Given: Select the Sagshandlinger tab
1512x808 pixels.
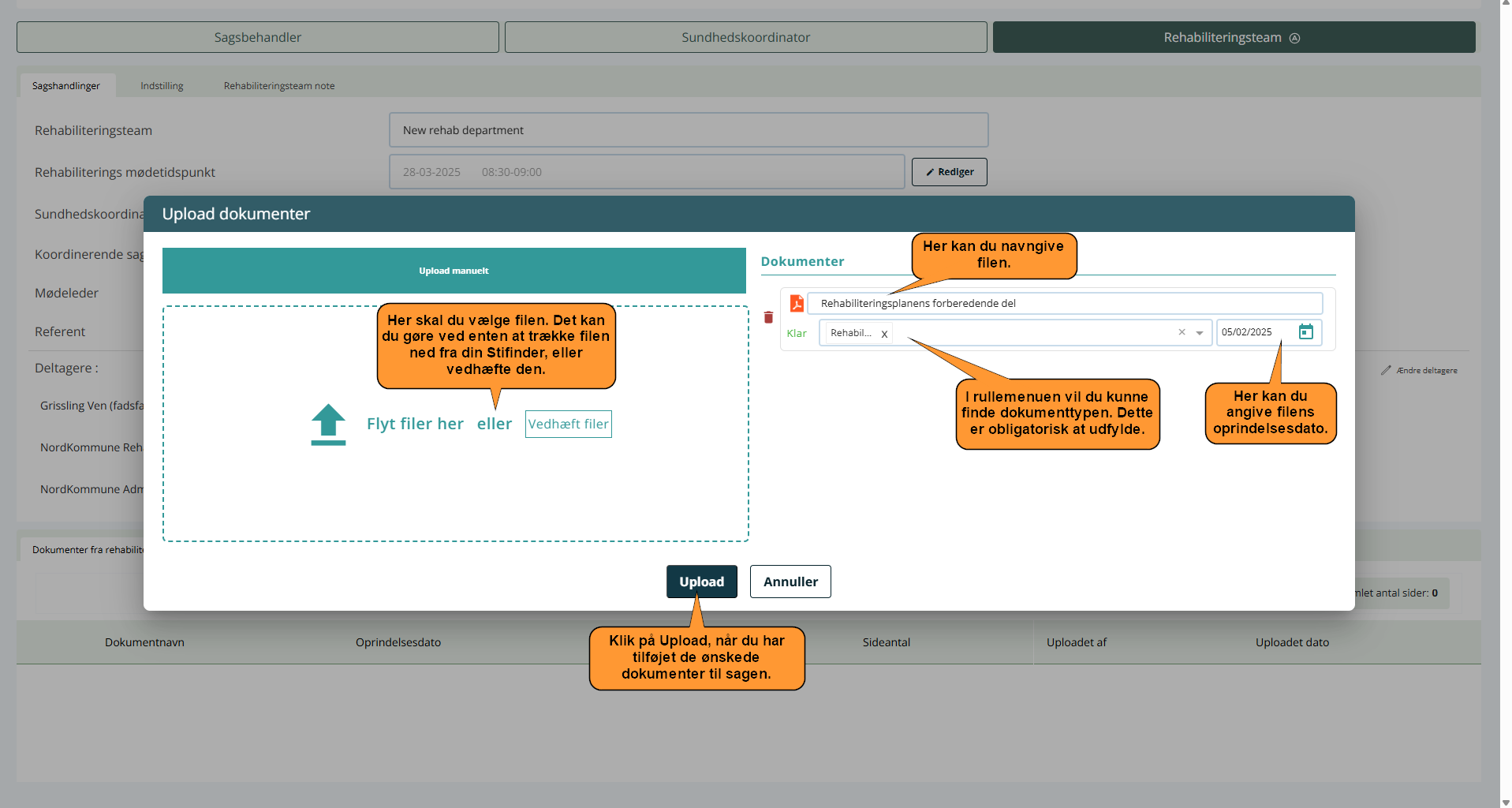Looking at the screenshot, I should [66, 86].
